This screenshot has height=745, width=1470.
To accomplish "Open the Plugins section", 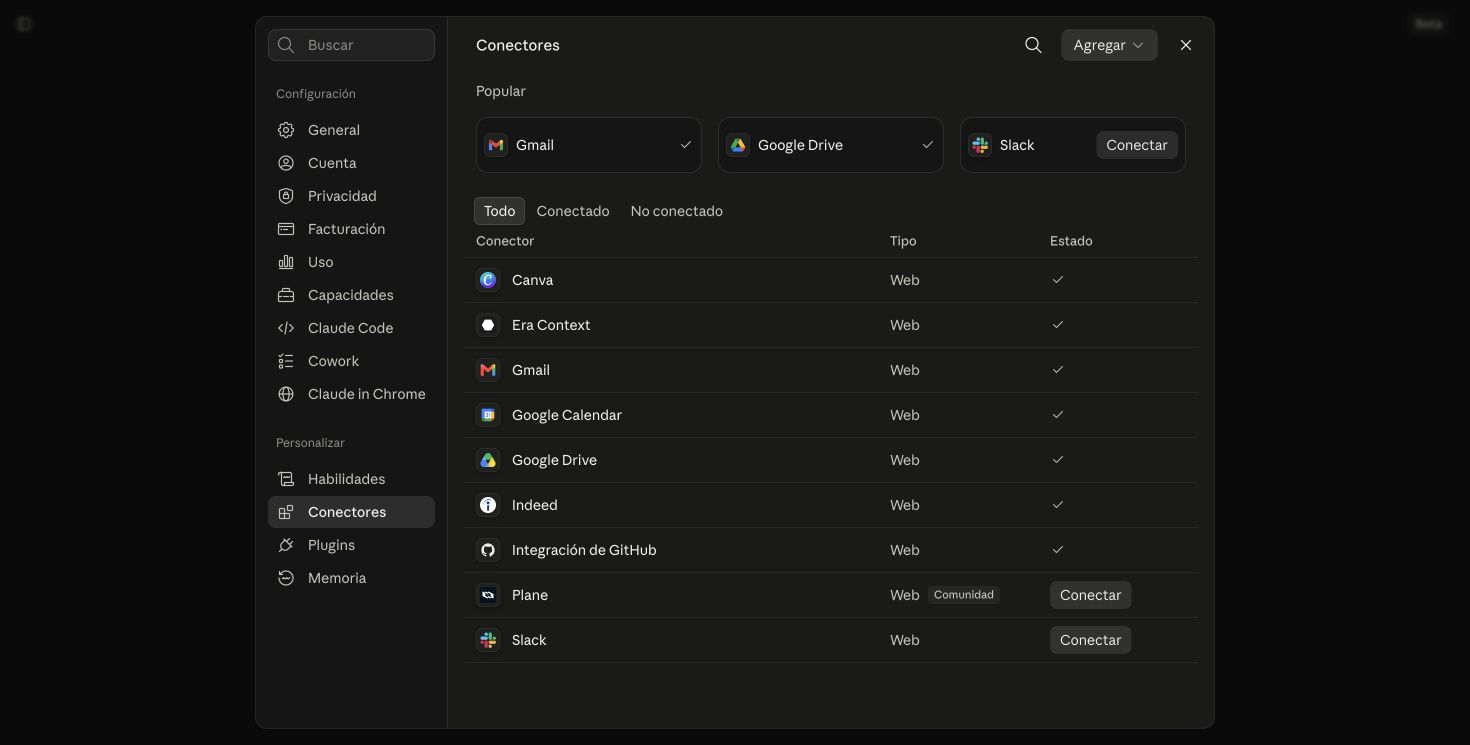I will (351, 545).
